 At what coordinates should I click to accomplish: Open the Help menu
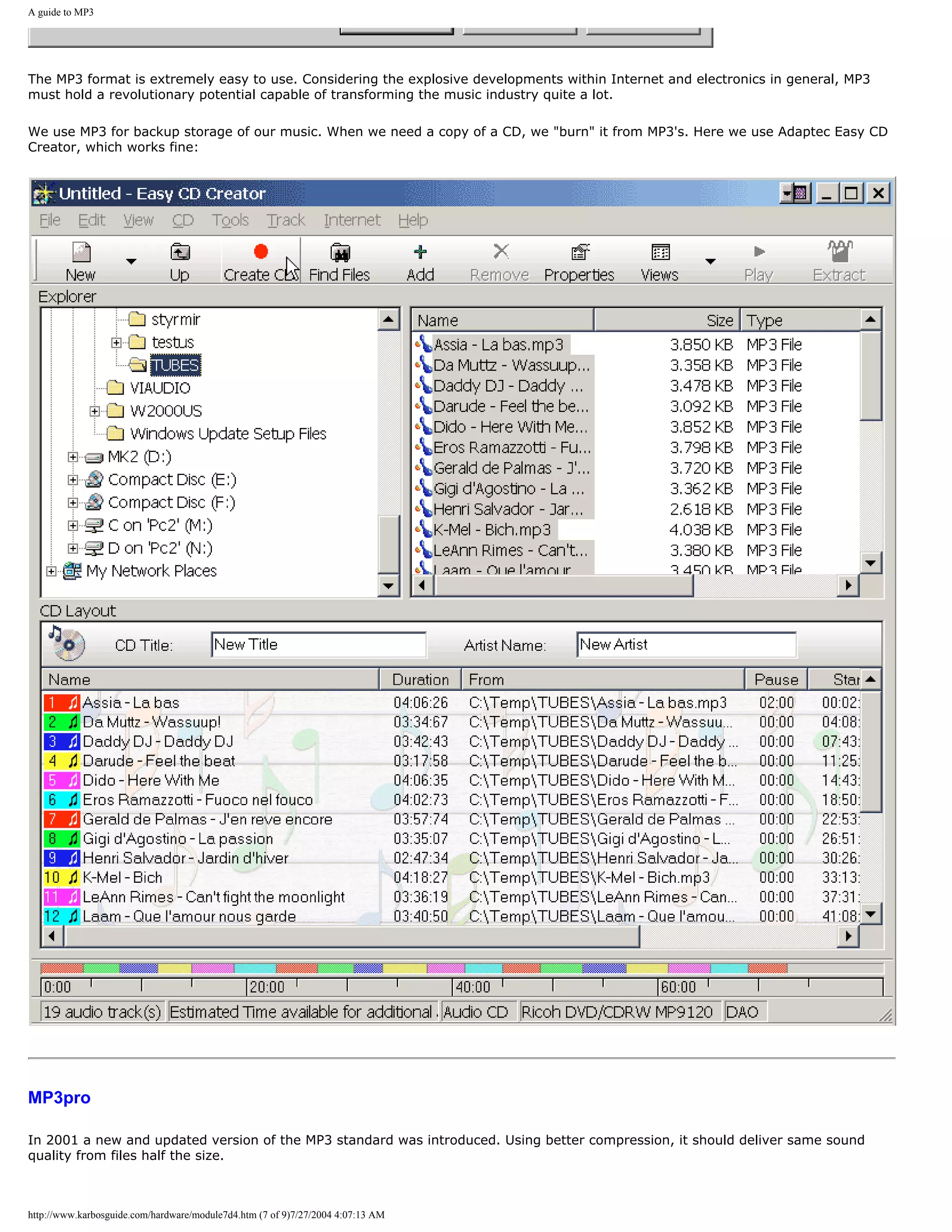(x=413, y=220)
